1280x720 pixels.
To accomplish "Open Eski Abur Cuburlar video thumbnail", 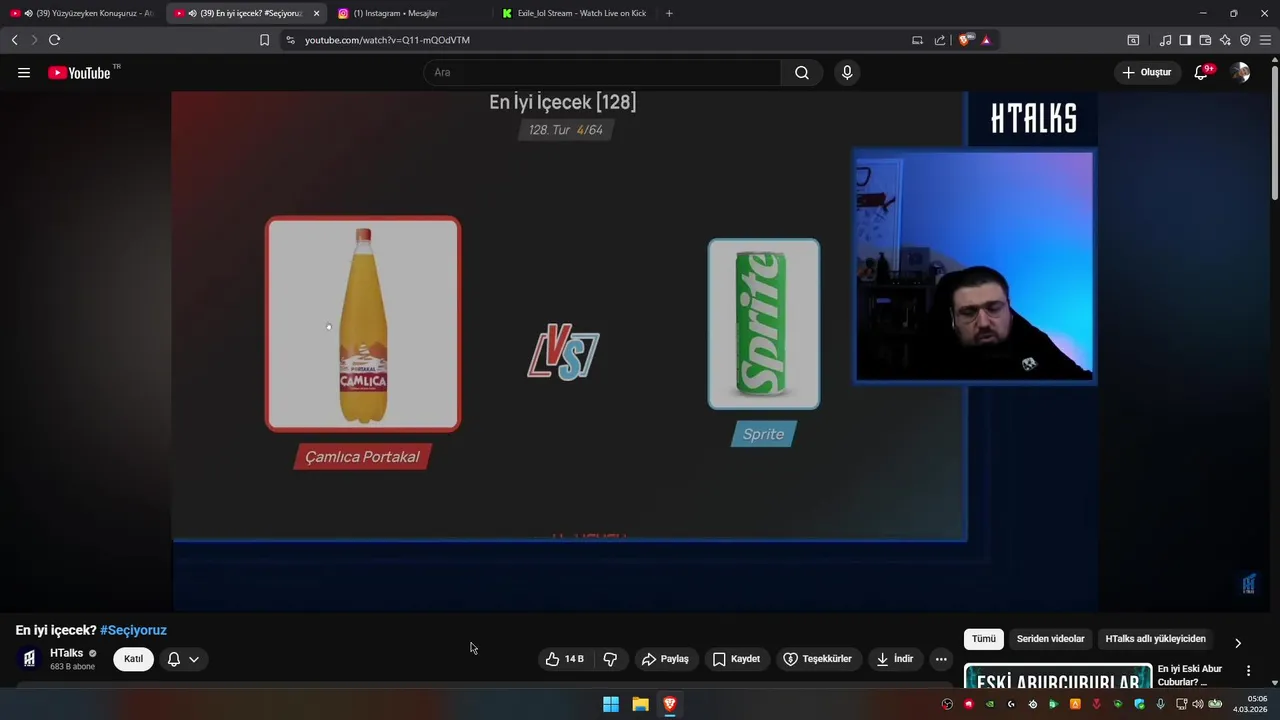I will [x=1058, y=677].
